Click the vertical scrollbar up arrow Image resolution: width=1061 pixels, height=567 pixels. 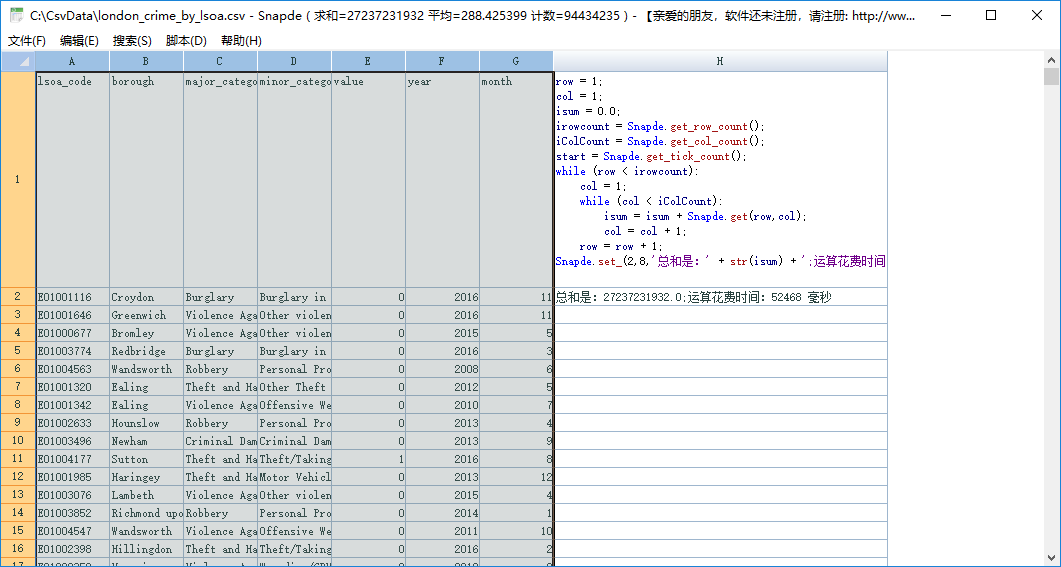coord(1052,59)
